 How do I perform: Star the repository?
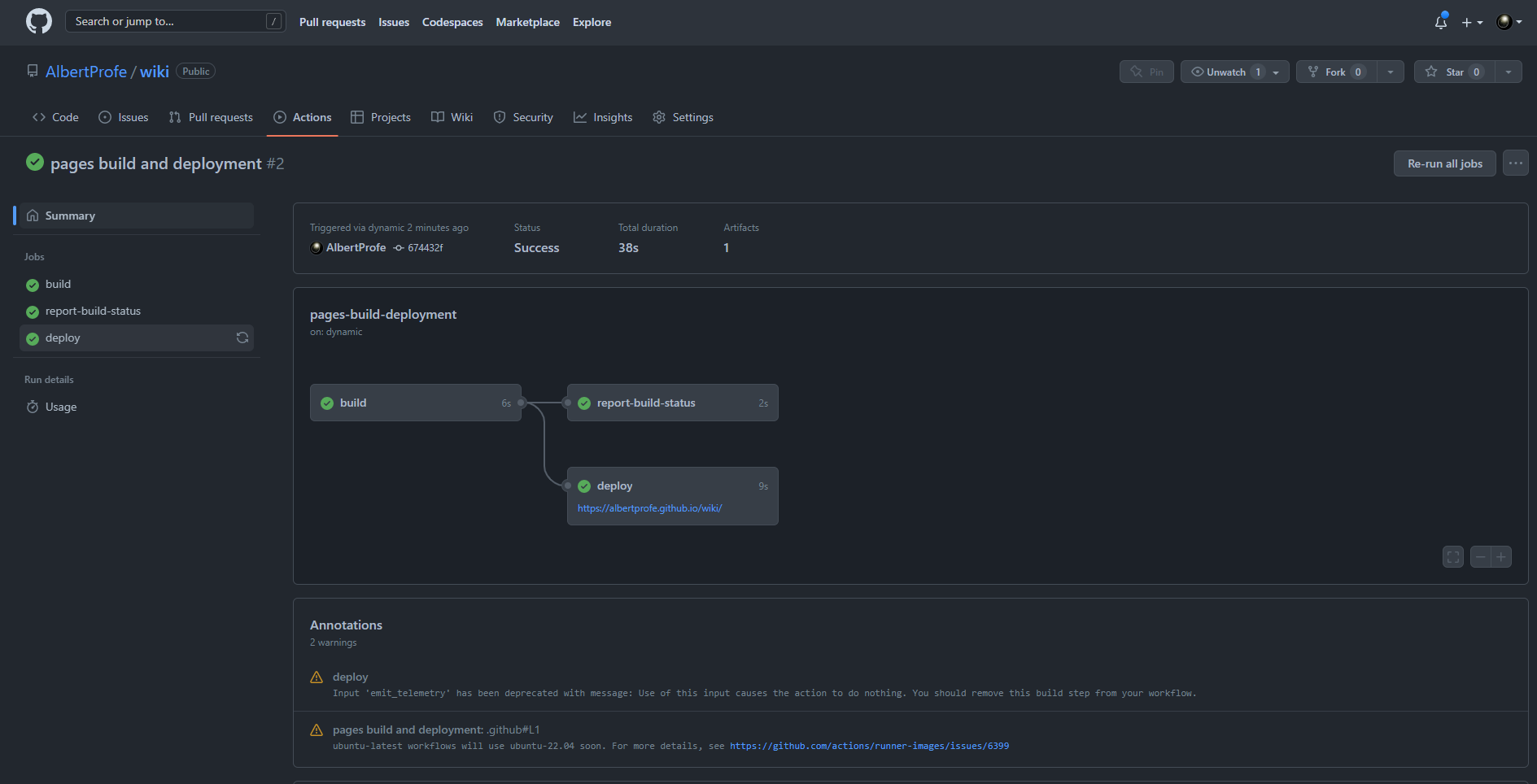1454,72
